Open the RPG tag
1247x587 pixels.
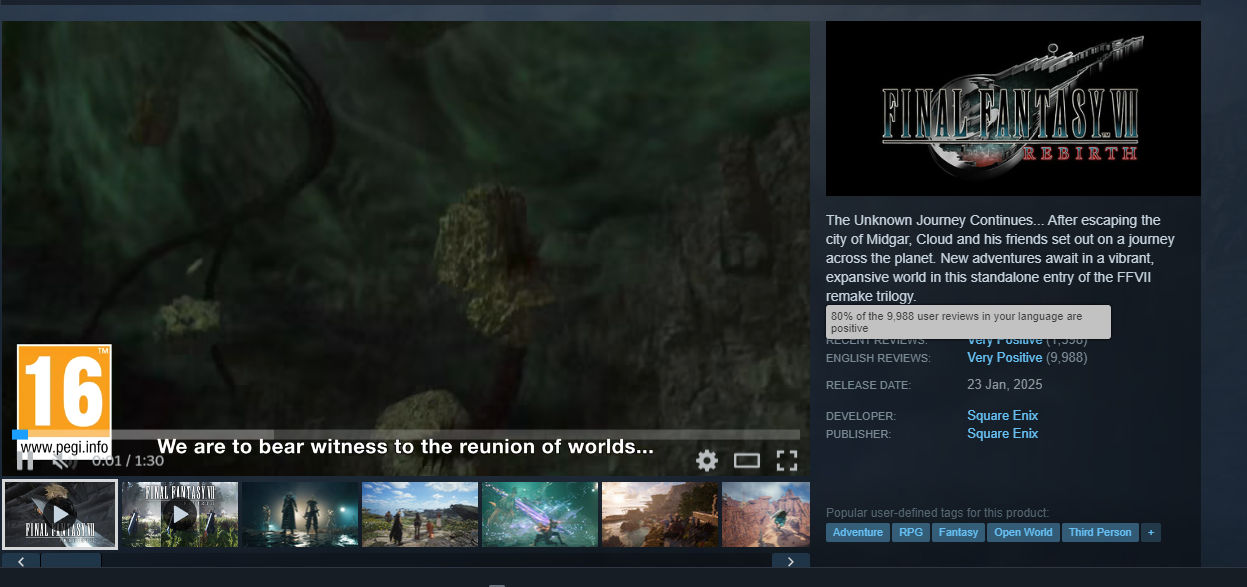click(911, 533)
